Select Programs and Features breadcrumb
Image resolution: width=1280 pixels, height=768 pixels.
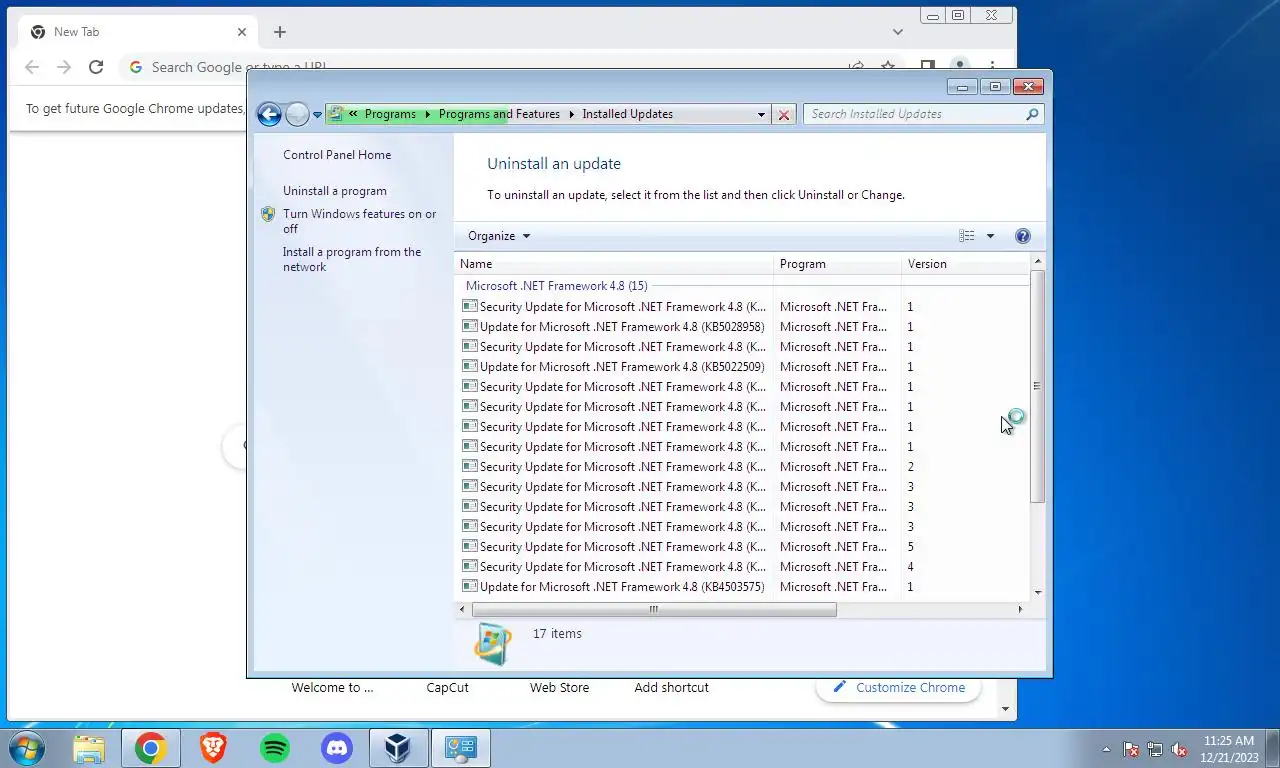(x=499, y=114)
